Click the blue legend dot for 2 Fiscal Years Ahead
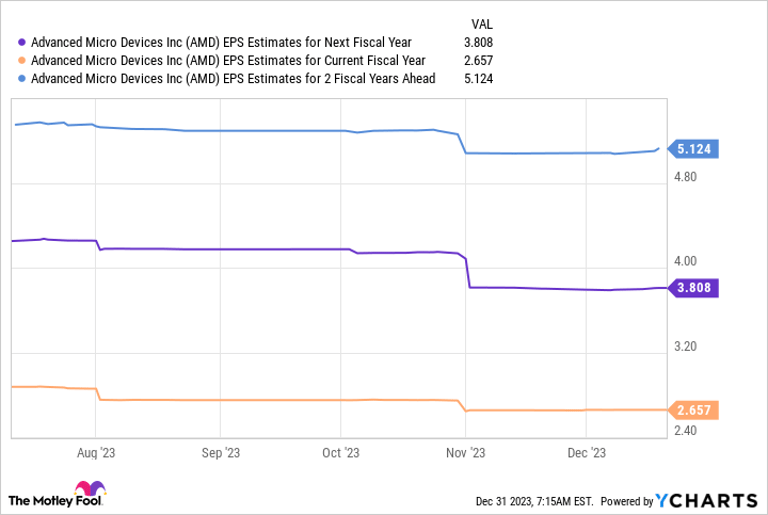 tap(22, 78)
